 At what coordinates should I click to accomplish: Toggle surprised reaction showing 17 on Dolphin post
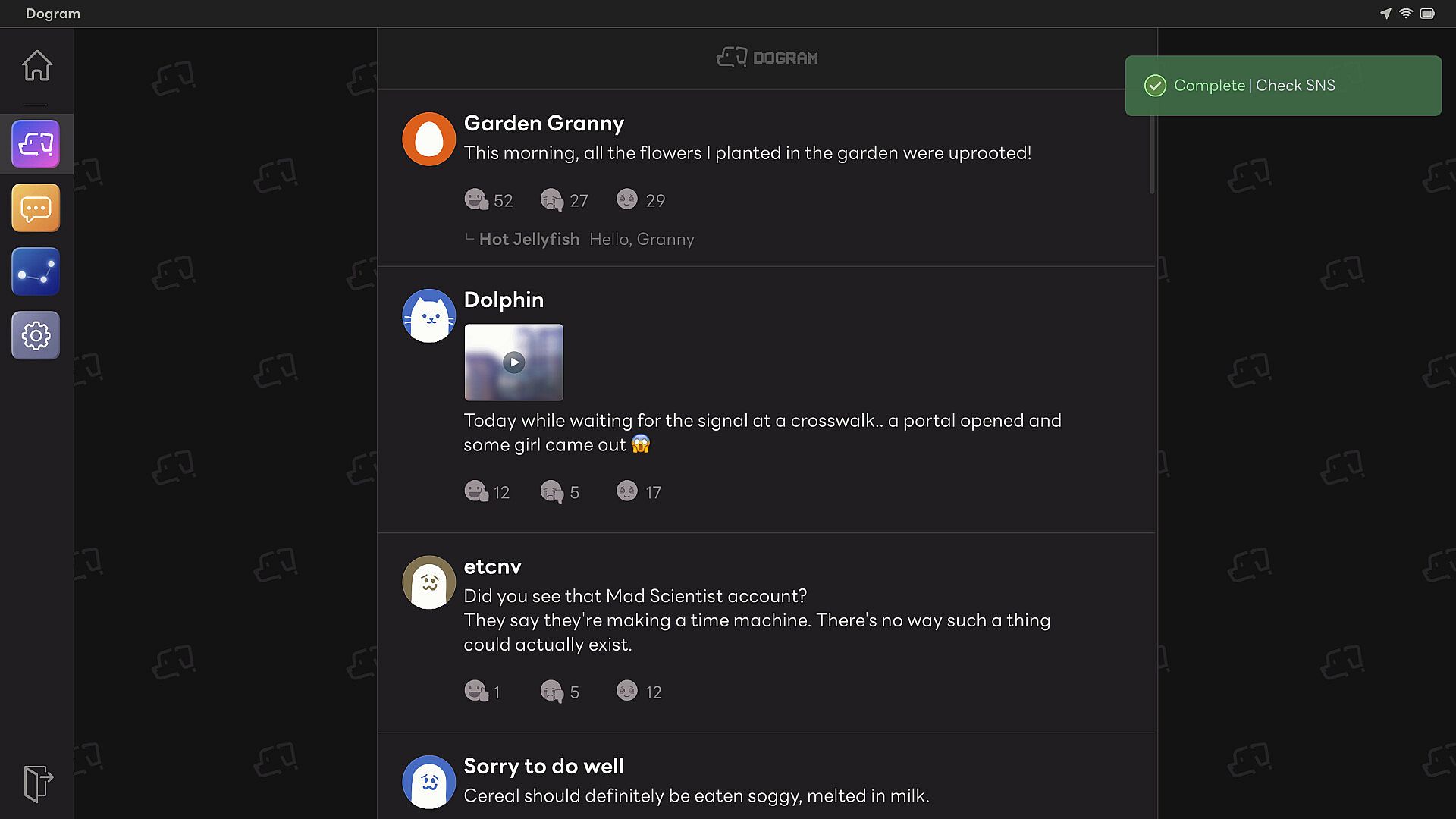coord(639,491)
